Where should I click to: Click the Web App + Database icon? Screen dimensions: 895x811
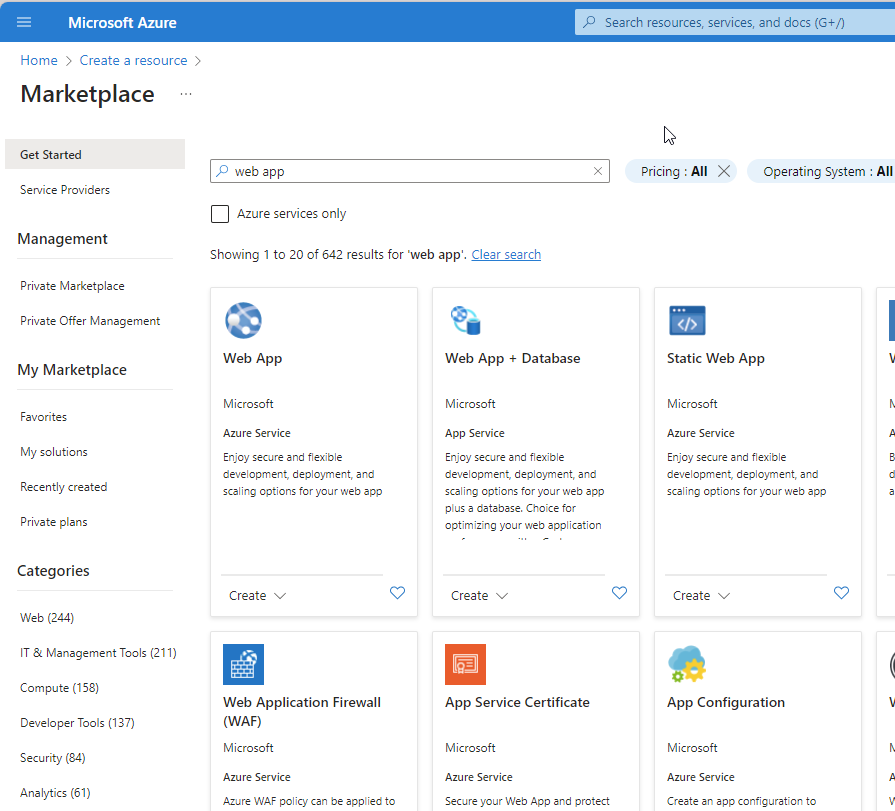[465, 320]
